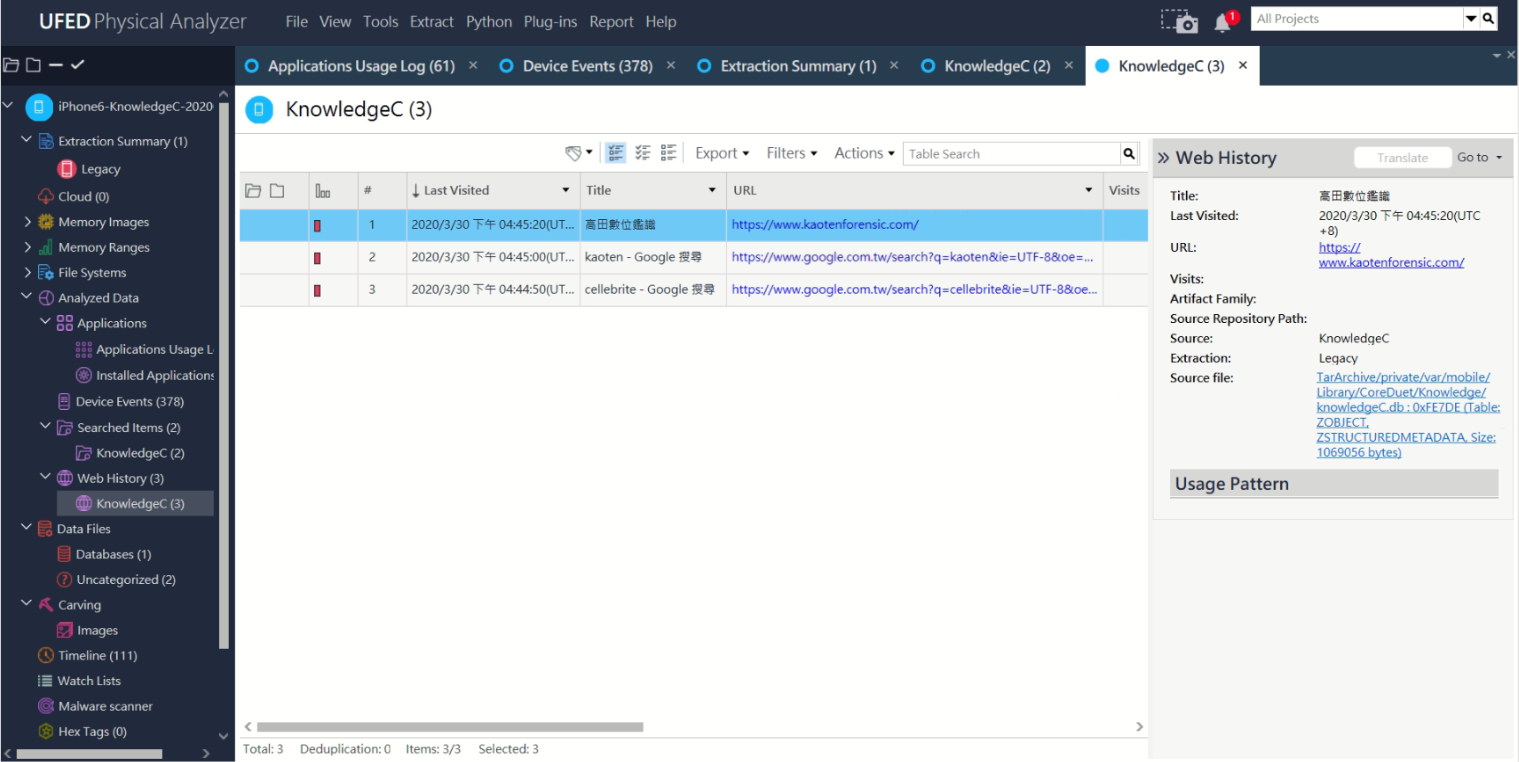Open the Python menu

[x=489, y=21]
